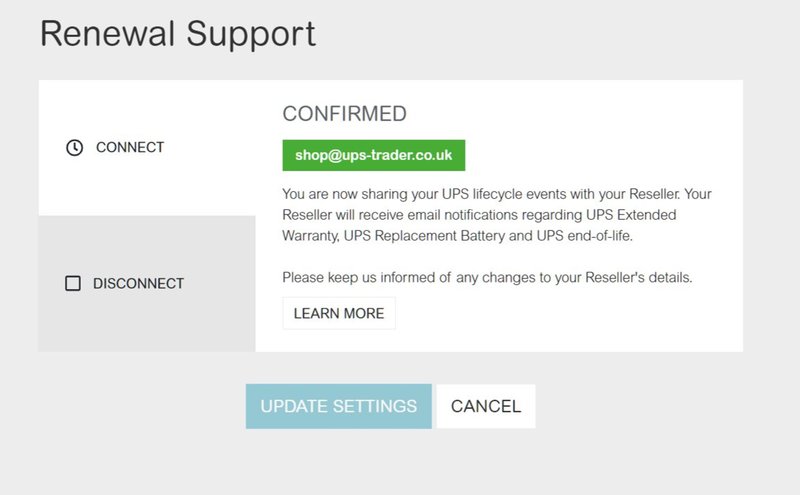800x495 pixels.
Task: Dismiss changes with the CANCEL button
Action: tap(486, 406)
